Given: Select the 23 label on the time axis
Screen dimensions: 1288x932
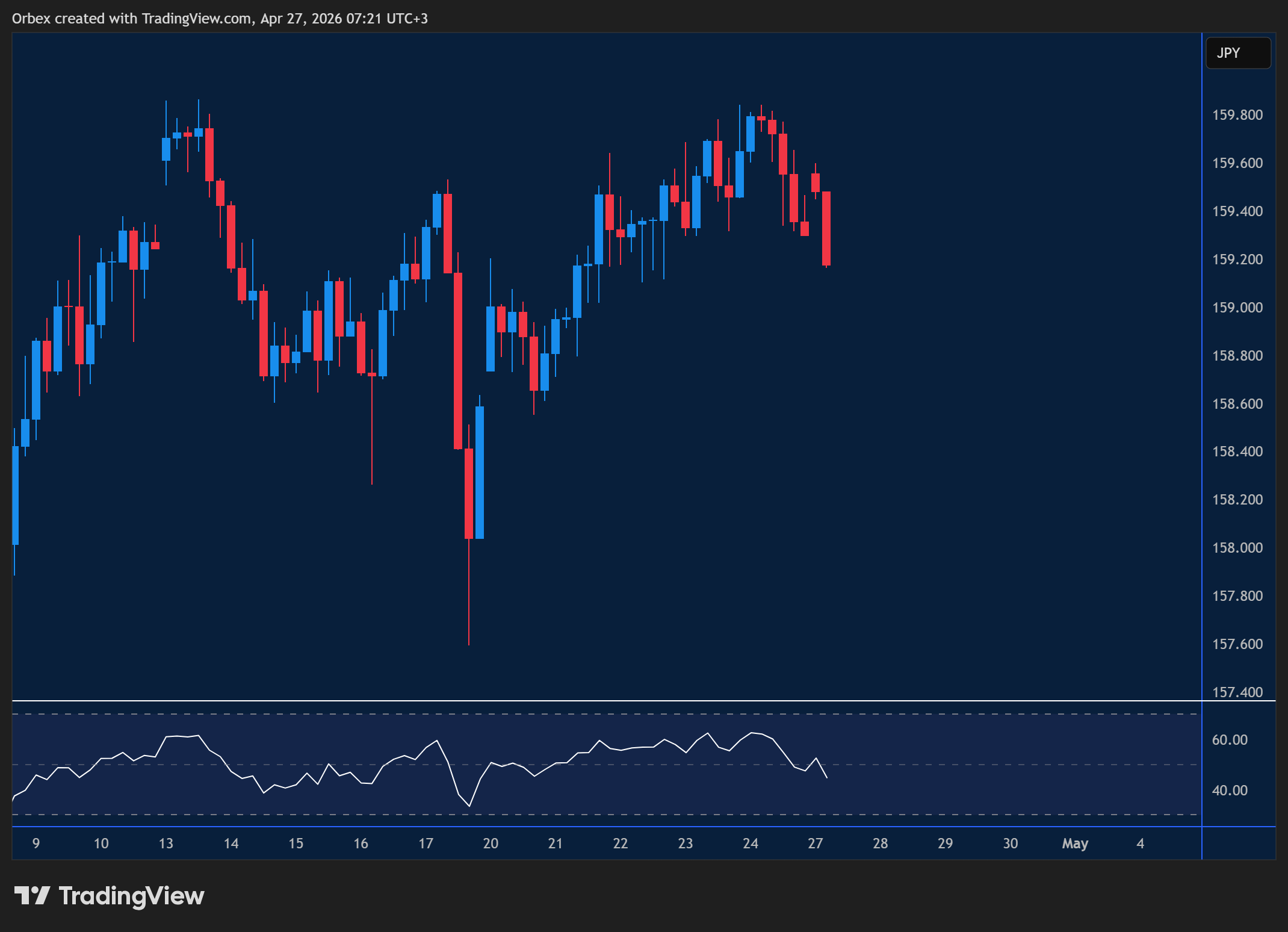Looking at the screenshot, I should 685,843.
